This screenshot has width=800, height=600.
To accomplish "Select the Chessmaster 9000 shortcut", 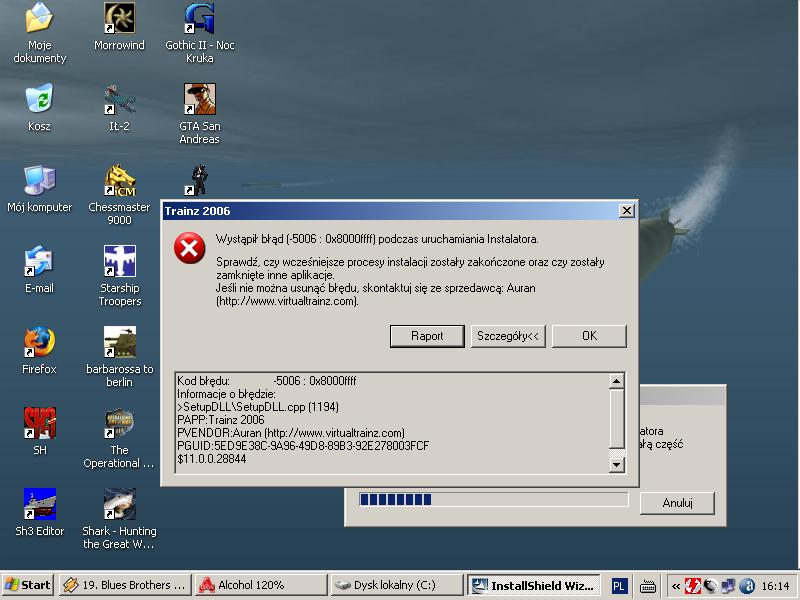I will click(119, 194).
